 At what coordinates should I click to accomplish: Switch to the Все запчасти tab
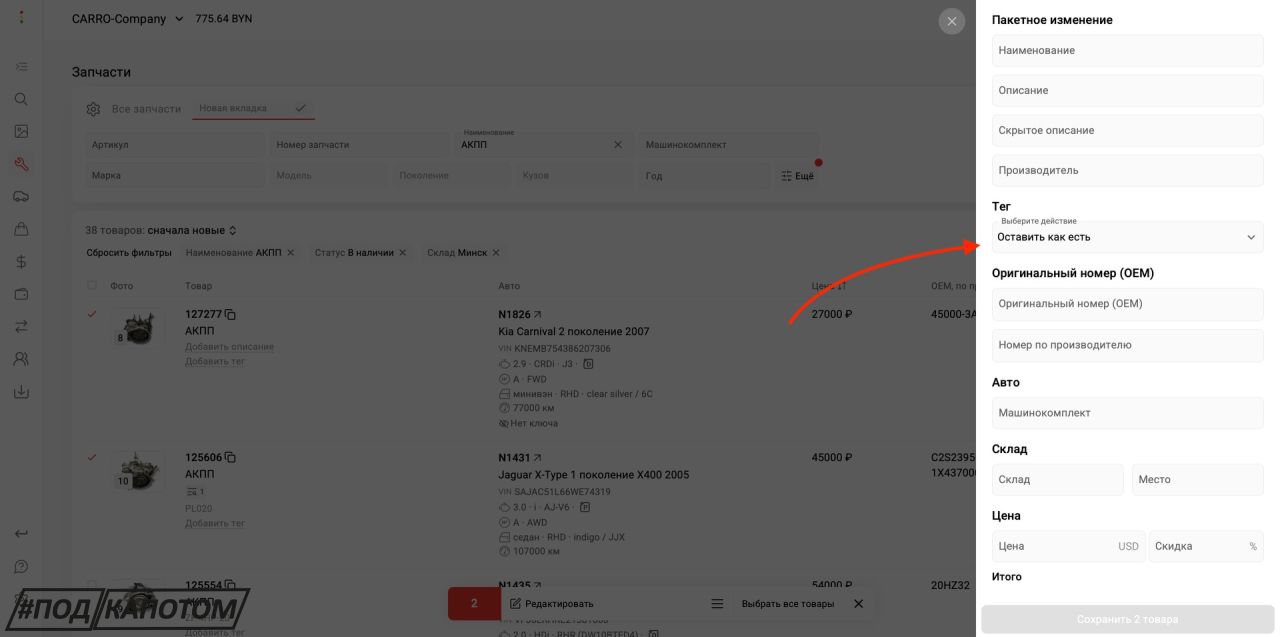[146, 109]
